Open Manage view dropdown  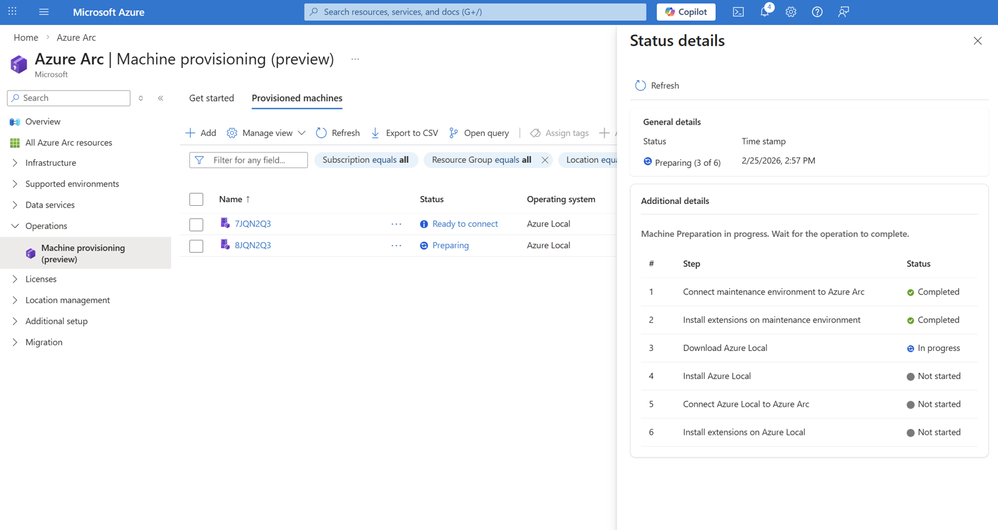tap(266, 133)
